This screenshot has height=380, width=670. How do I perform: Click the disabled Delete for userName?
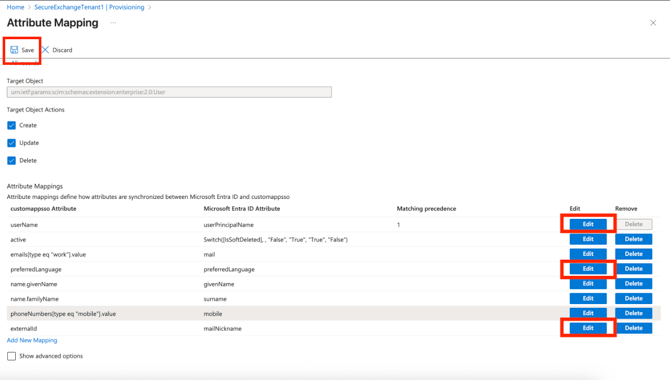pyautogui.click(x=634, y=224)
